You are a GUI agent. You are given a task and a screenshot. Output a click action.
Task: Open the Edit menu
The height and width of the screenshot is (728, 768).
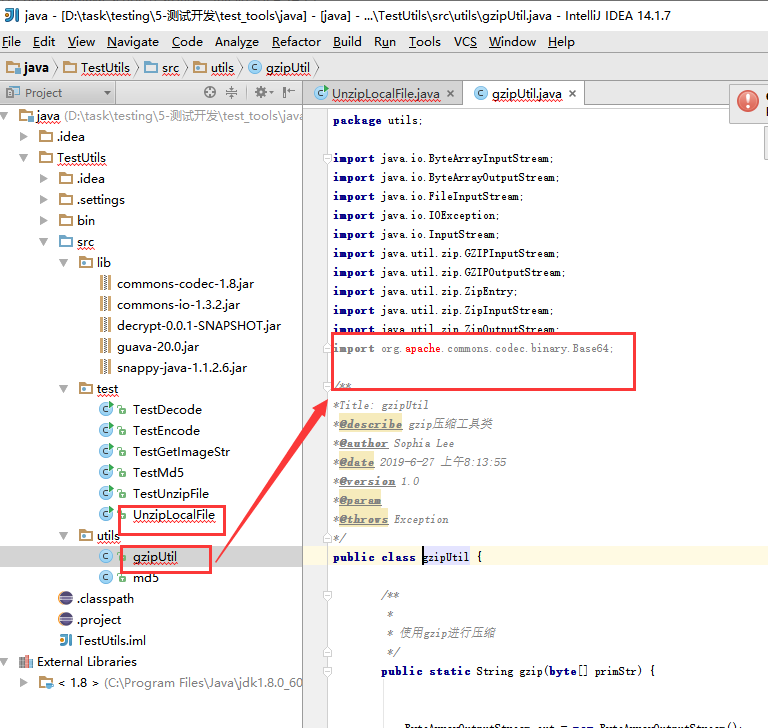[x=44, y=42]
